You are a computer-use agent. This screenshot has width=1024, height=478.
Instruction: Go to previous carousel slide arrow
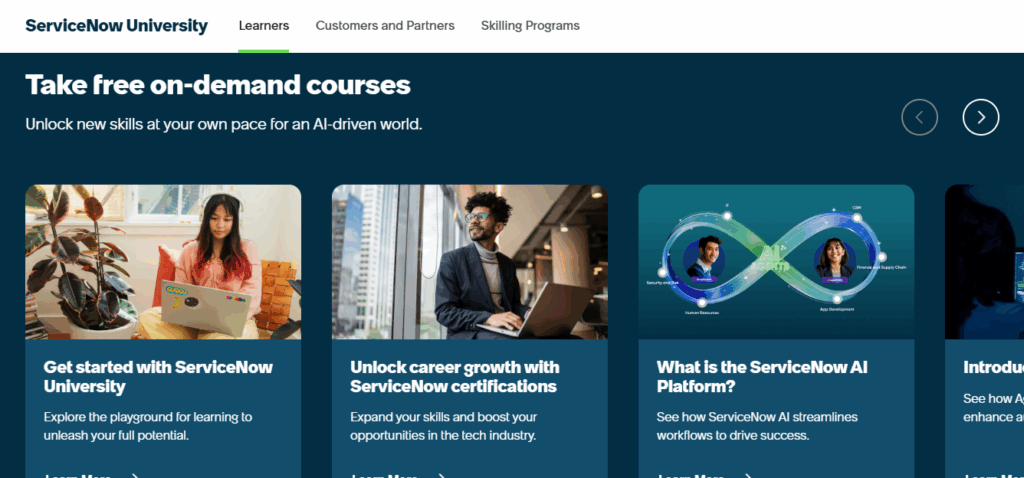(x=920, y=117)
